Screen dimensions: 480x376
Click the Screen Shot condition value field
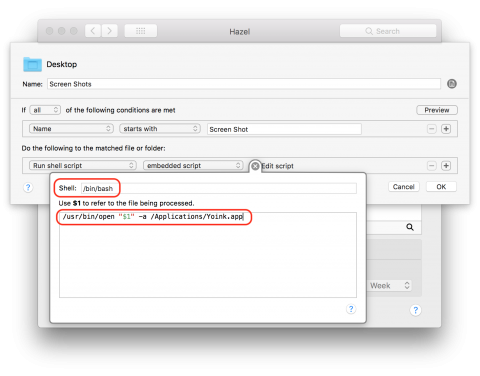pos(284,129)
